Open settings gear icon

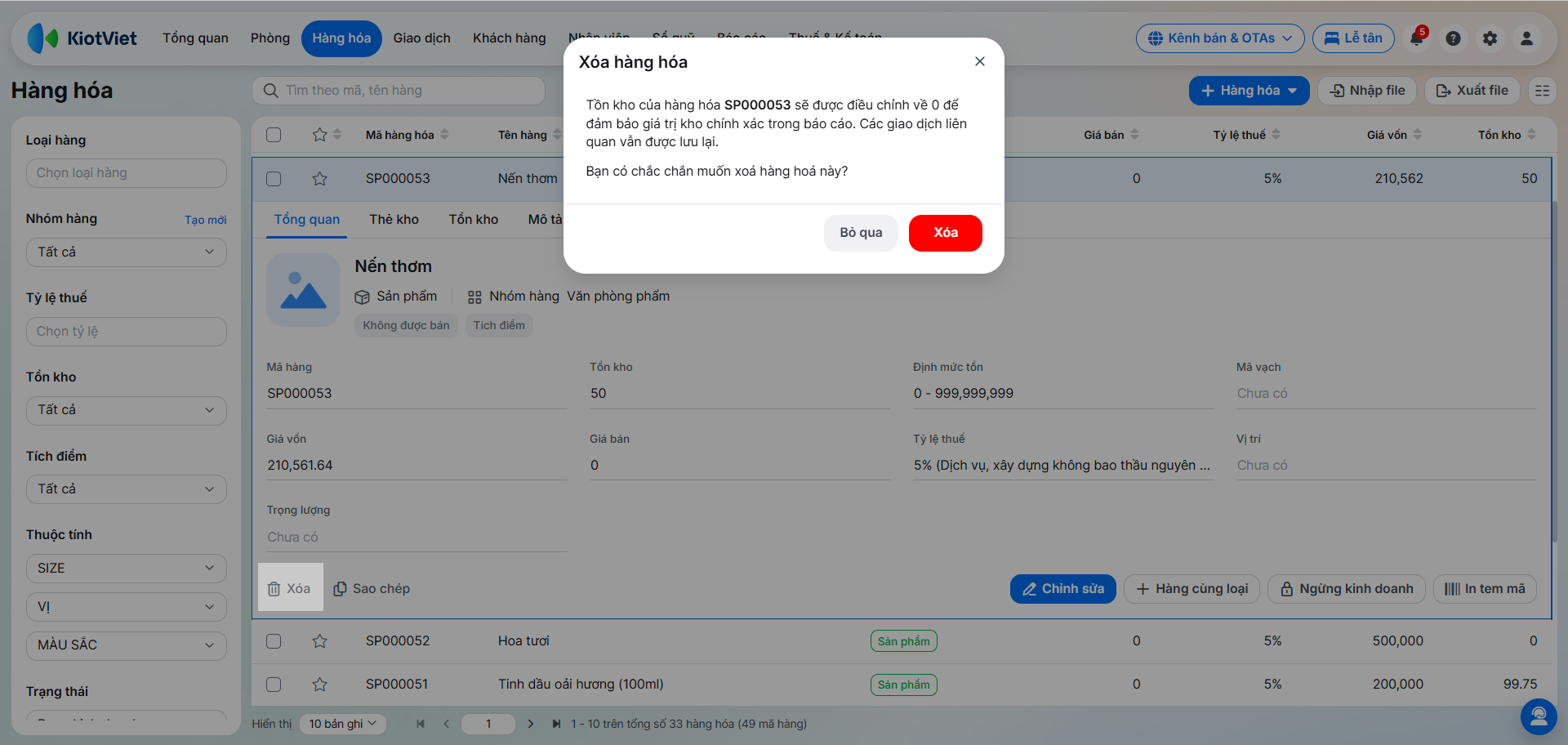pos(1490,38)
